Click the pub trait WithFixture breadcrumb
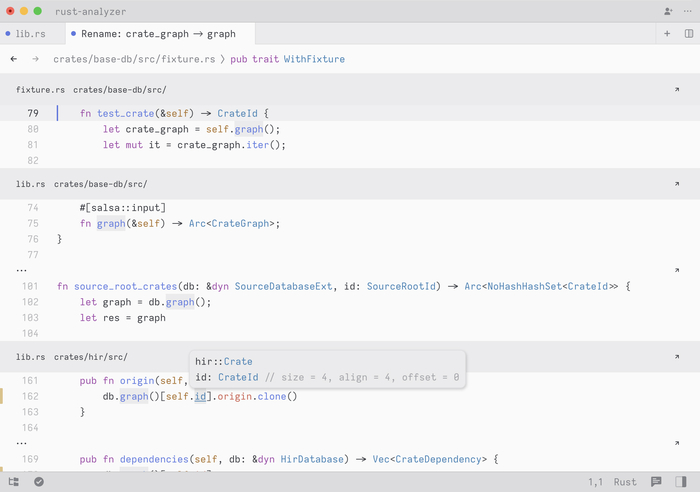Screen dimensions: 700x492 tap(288, 59)
